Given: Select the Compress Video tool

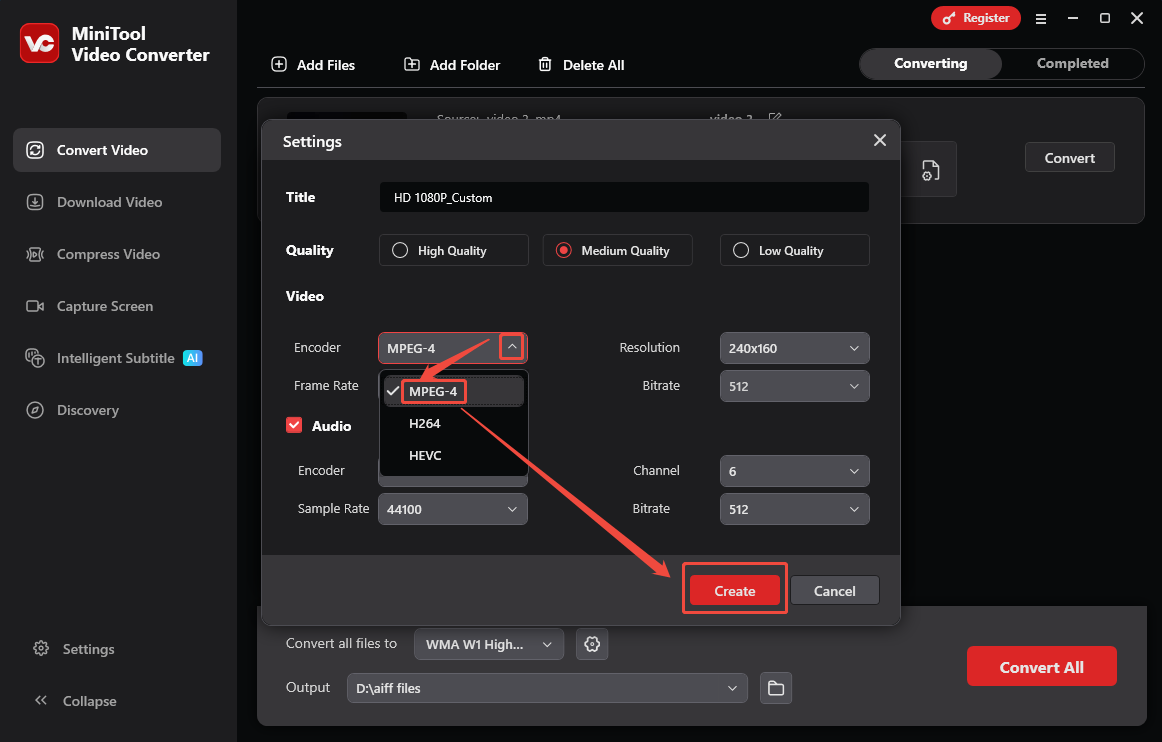Looking at the screenshot, I should (x=102, y=254).
